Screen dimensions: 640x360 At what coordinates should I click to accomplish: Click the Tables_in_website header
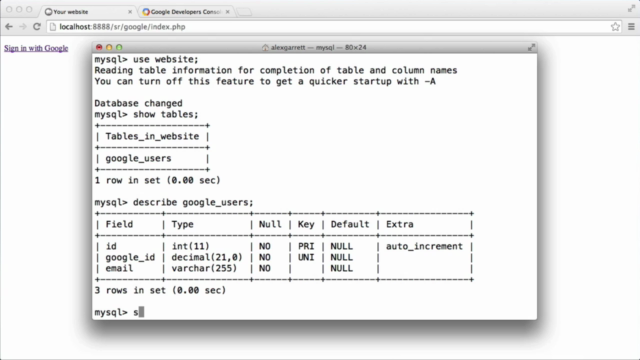(152, 136)
